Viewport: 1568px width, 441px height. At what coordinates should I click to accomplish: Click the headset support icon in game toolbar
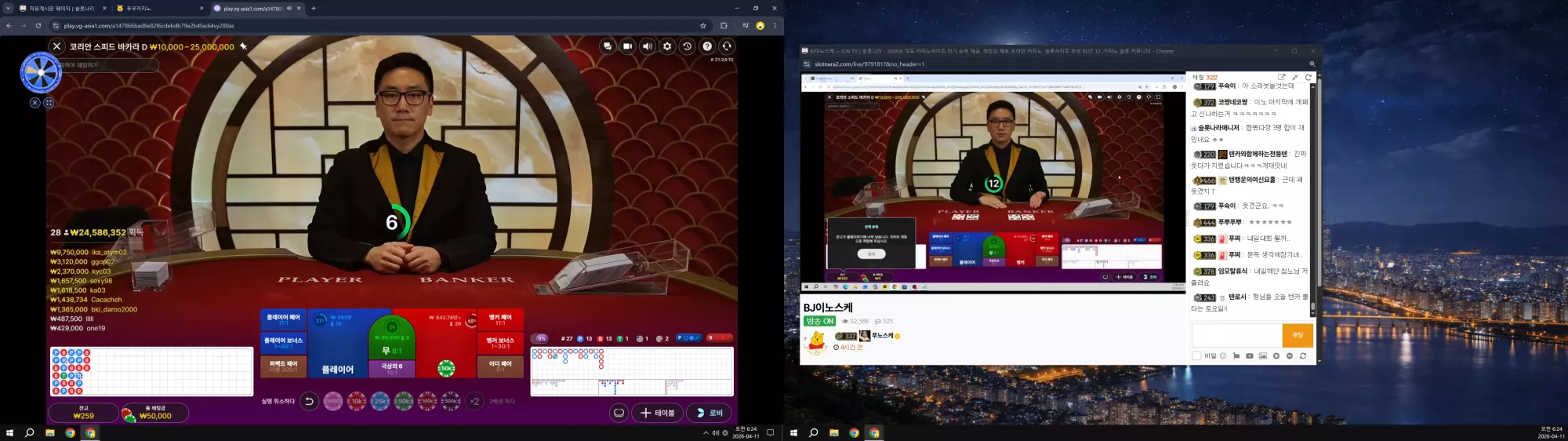click(727, 46)
